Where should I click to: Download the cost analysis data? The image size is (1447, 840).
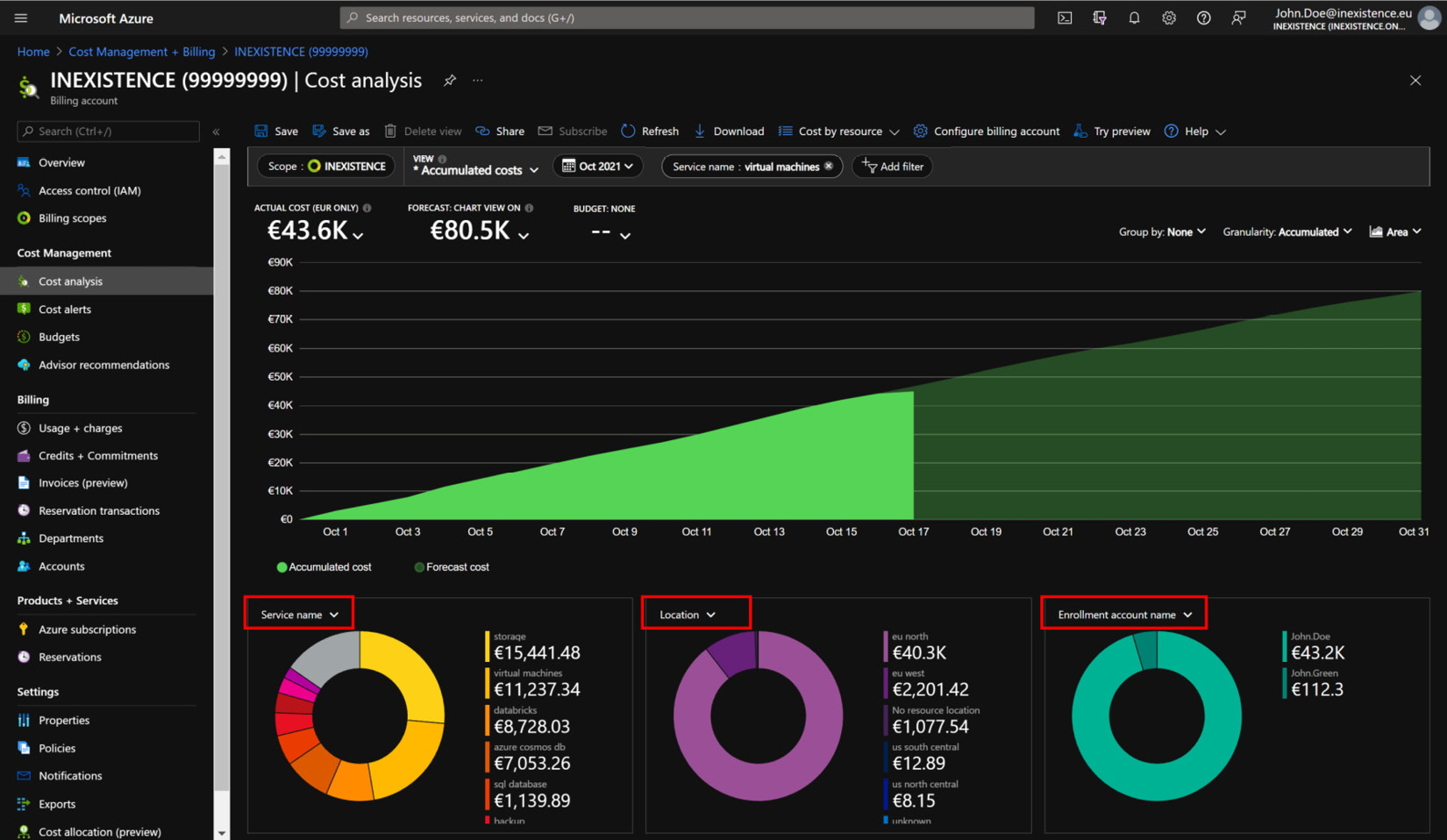tap(729, 132)
